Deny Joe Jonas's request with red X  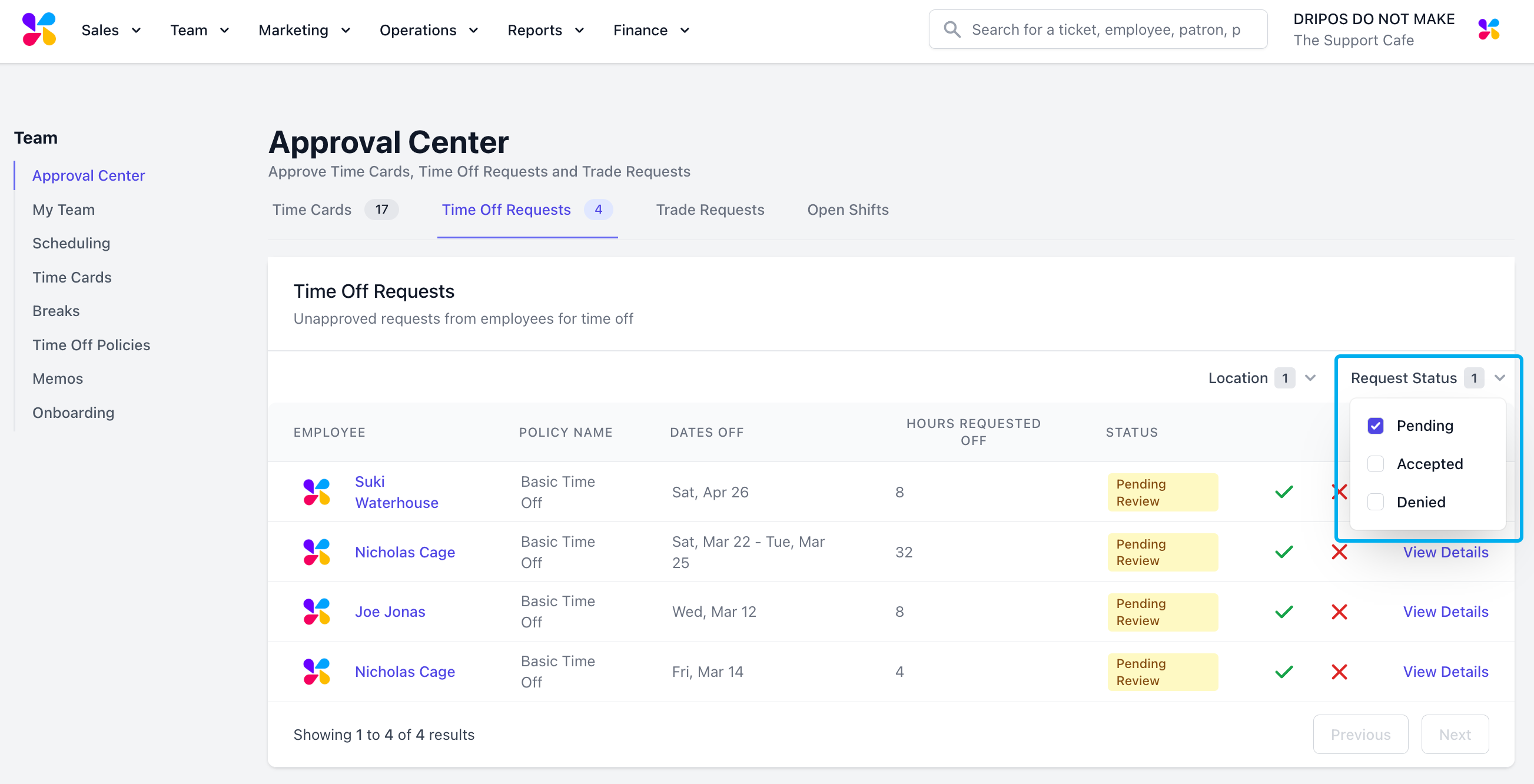point(1339,612)
